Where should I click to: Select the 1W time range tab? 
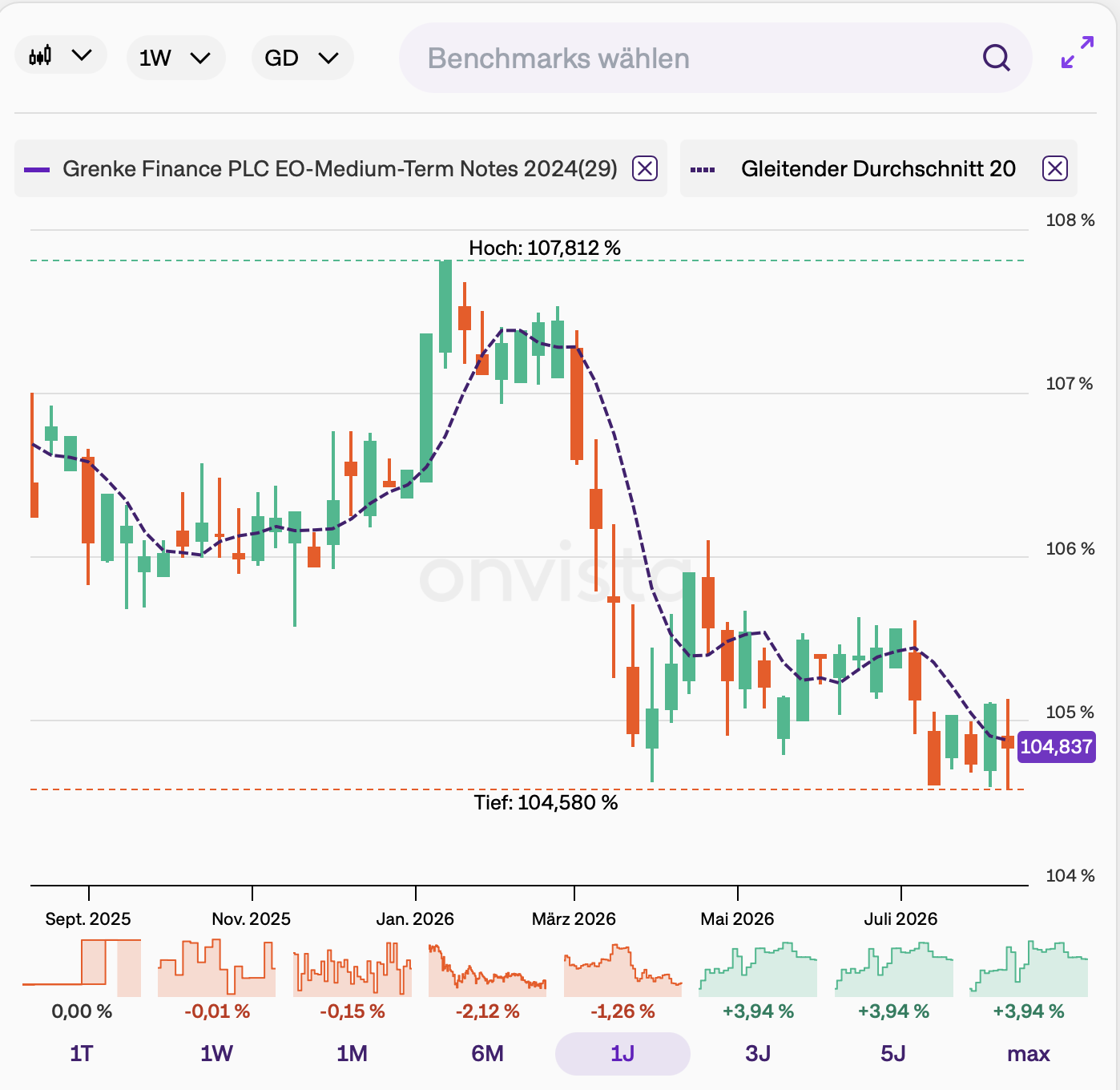216,1053
